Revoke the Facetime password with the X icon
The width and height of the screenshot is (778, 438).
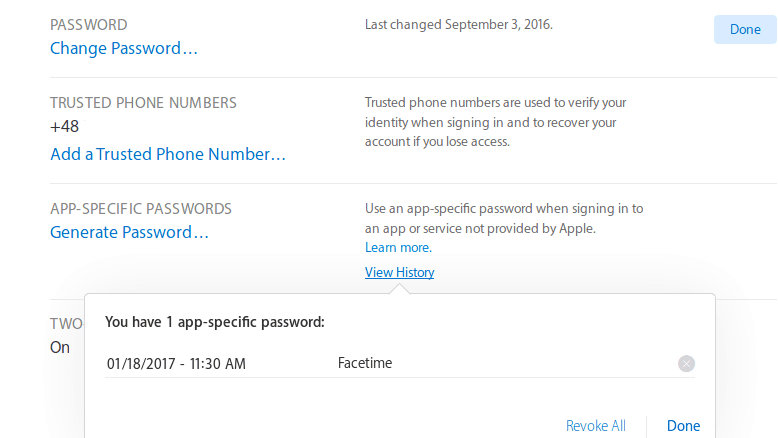(x=686, y=364)
